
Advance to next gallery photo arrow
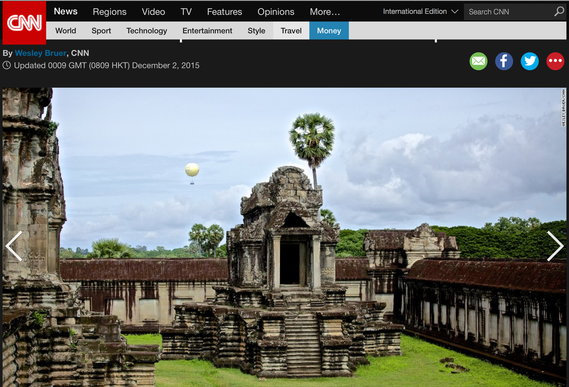coord(555,246)
